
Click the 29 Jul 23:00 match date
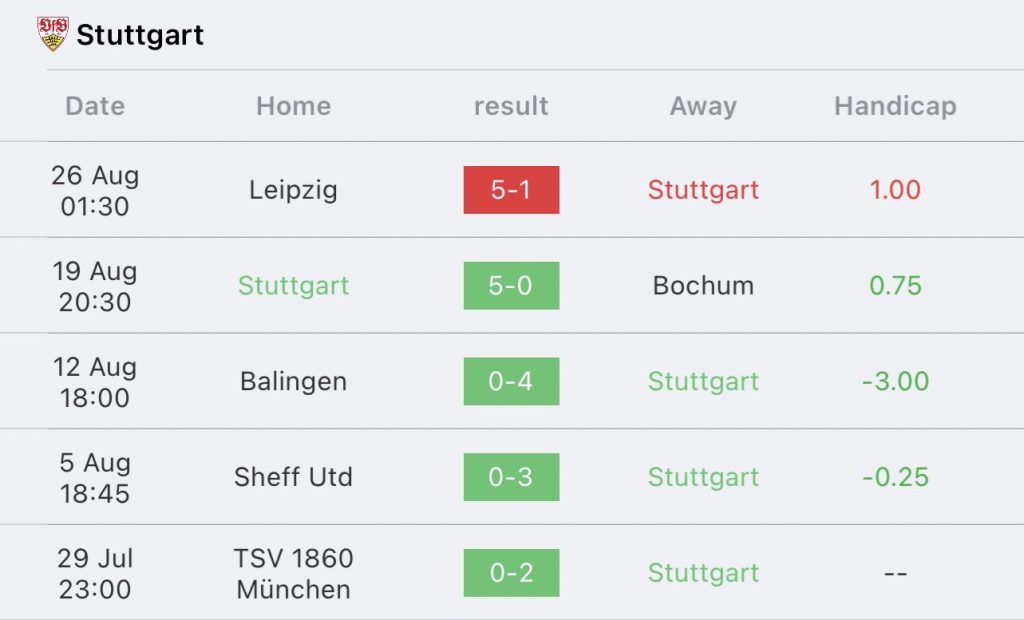pyautogui.click(x=95, y=573)
